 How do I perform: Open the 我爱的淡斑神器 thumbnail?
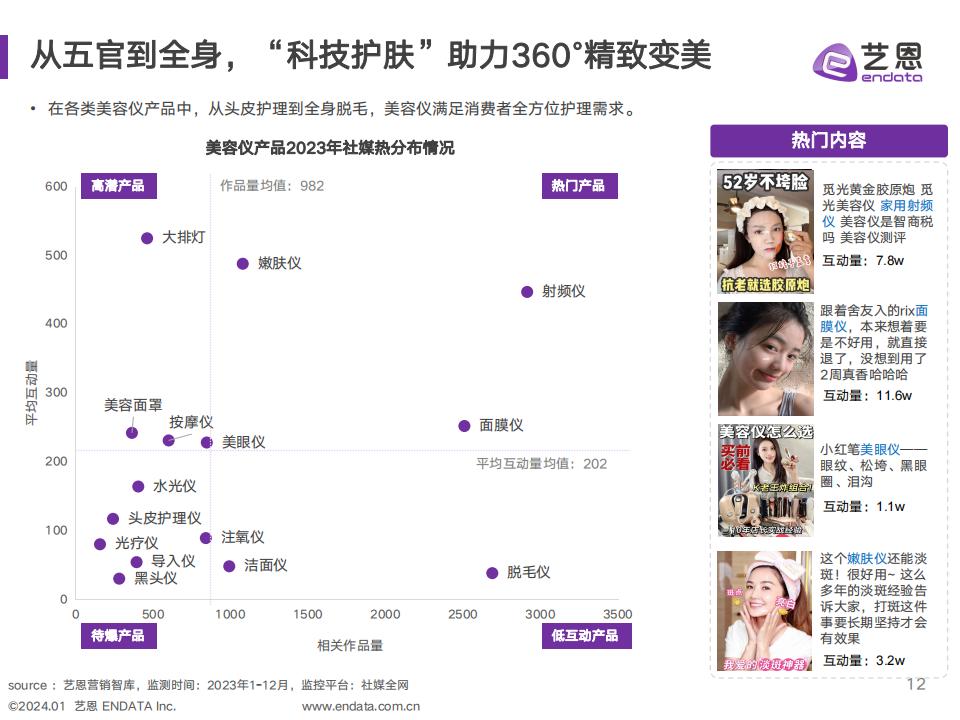coord(765,611)
